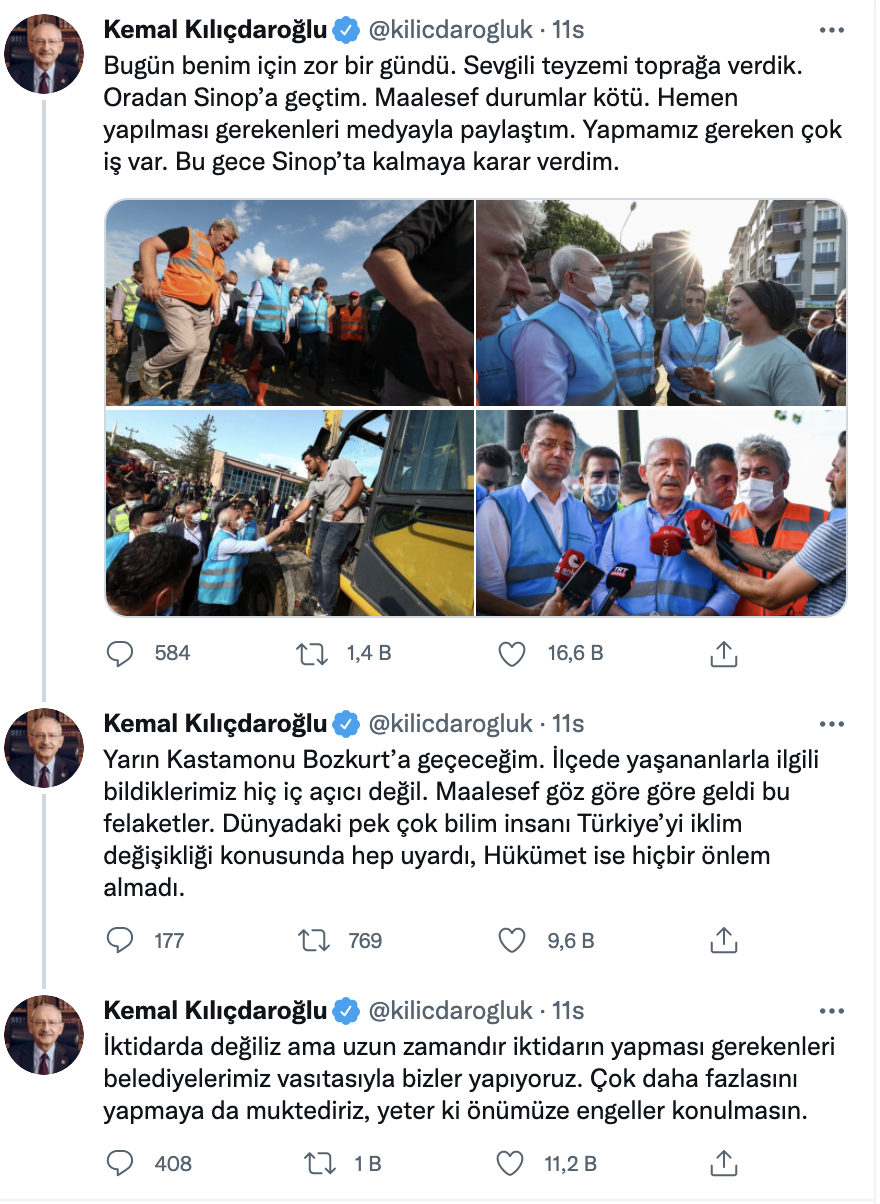
Task: Share the last tweet about belediyeler
Action: coord(723,1163)
